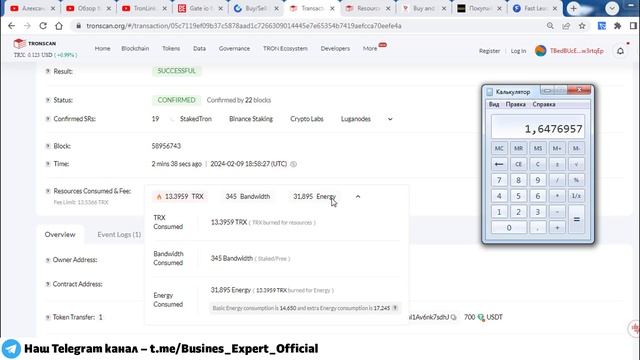640x360 pixels.
Task: Switch to the Resource tab
Action: 368,8
